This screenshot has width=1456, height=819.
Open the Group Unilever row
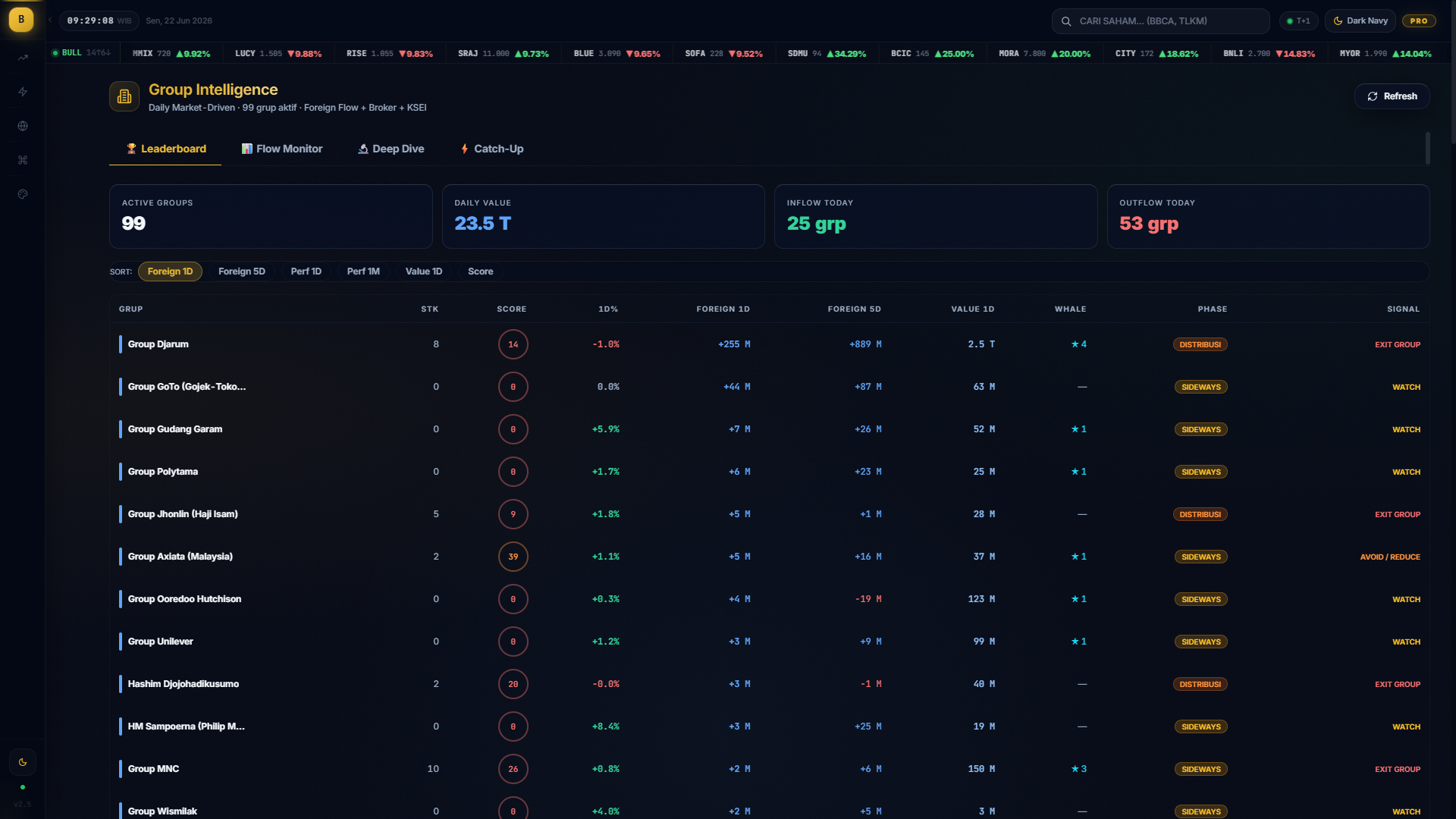coord(769,642)
